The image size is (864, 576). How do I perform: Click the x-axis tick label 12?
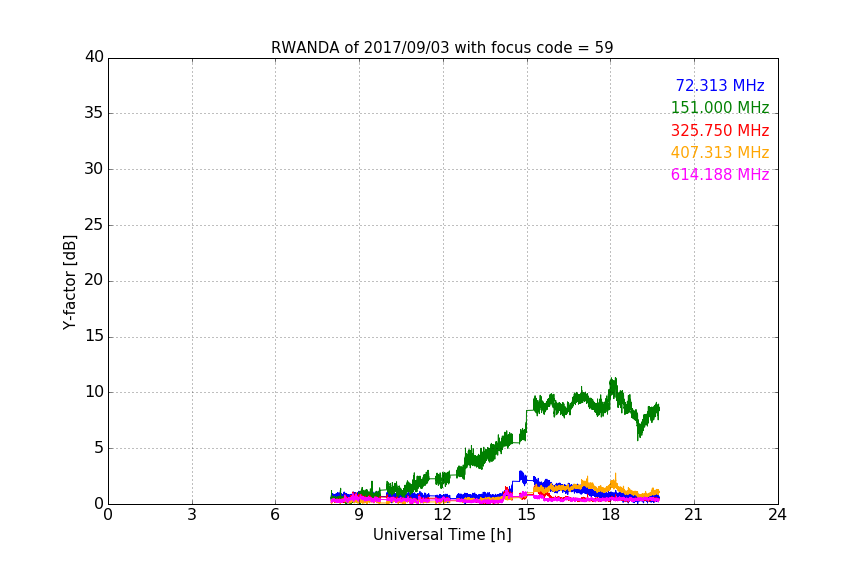(x=442, y=515)
